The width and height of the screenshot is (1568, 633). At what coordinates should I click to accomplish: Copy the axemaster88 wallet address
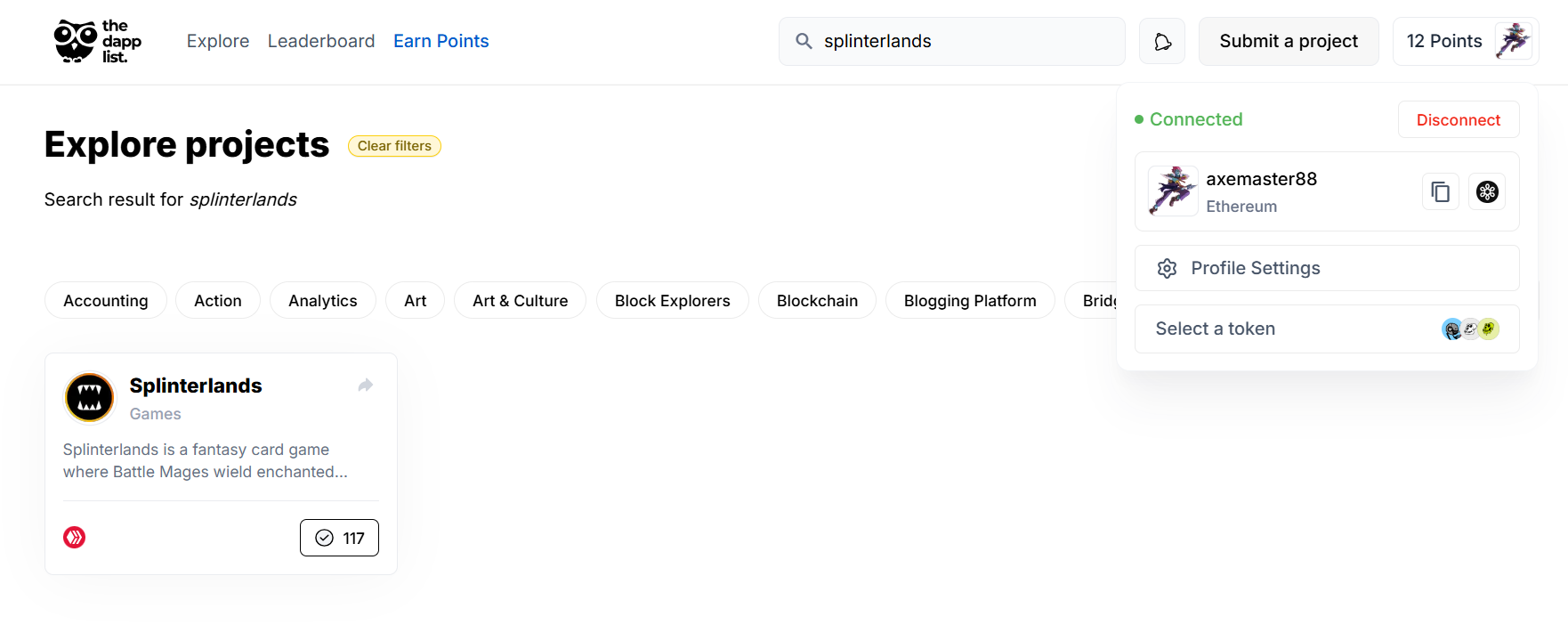1441,191
